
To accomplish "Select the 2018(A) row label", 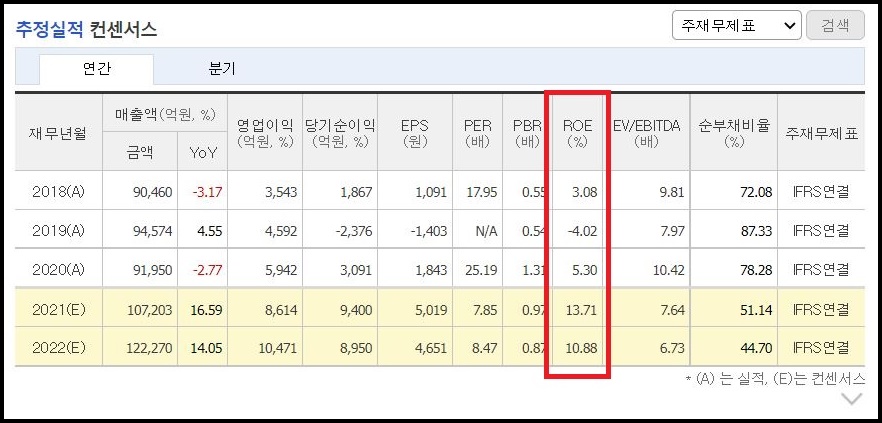I will [x=58, y=192].
